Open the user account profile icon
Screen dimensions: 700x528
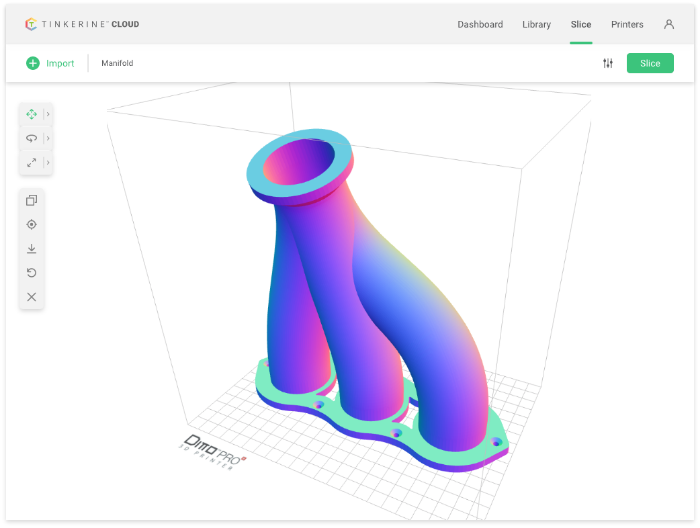(x=668, y=24)
